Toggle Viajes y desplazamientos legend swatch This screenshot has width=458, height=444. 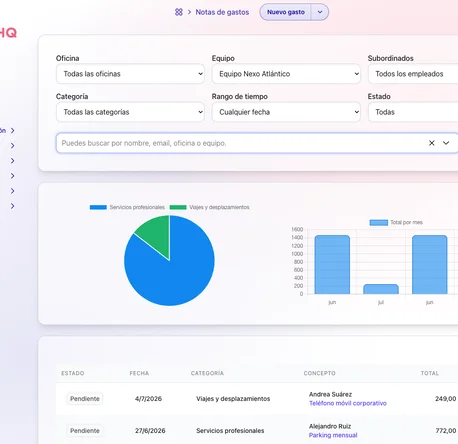pos(178,207)
